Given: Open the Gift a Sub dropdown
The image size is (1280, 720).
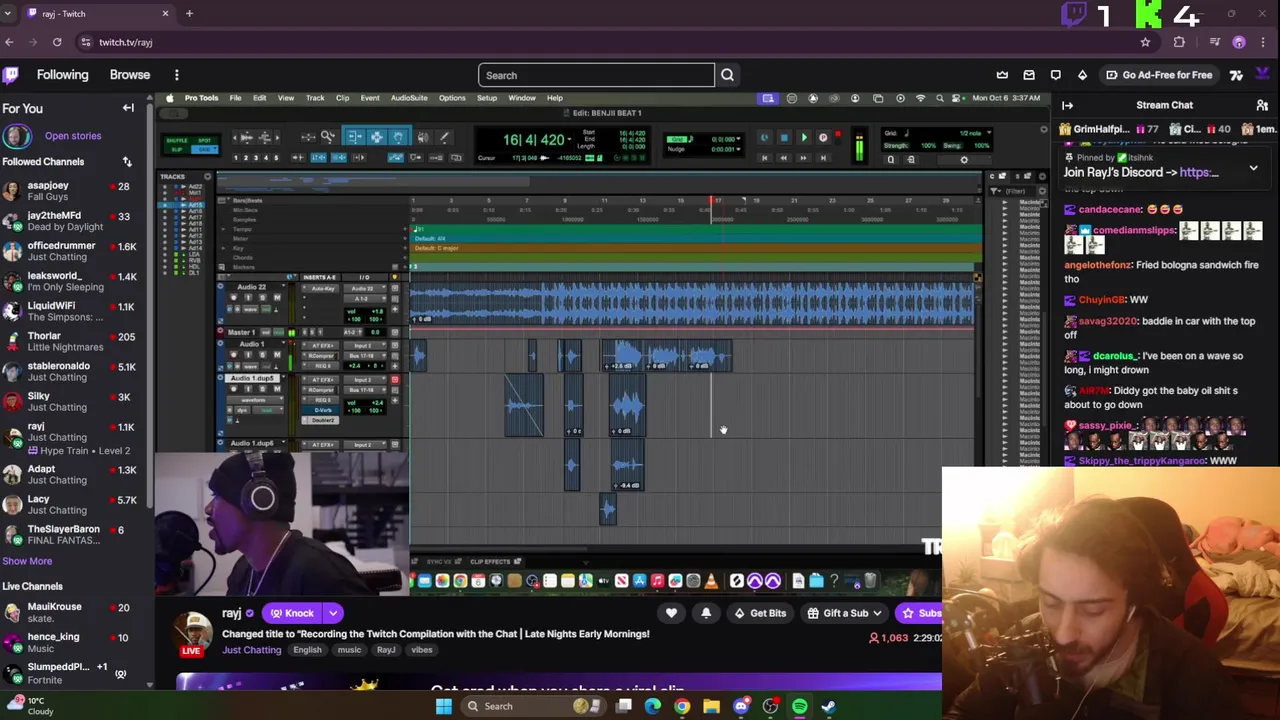Looking at the screenshot, I should 846,613.
